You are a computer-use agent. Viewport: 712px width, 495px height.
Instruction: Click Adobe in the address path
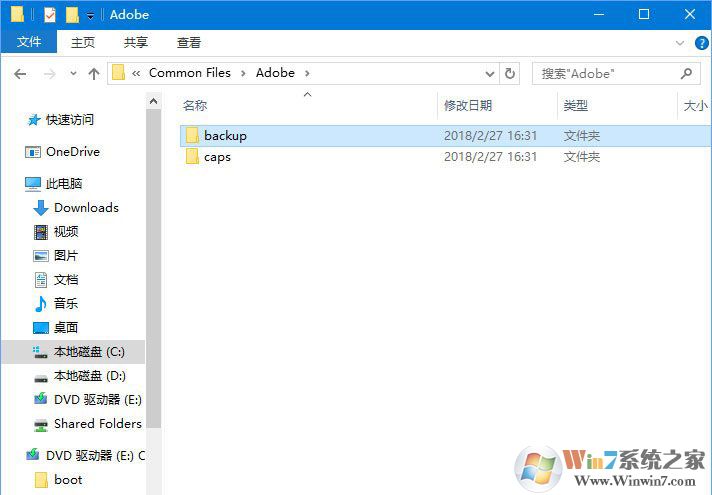pos(275,73)
